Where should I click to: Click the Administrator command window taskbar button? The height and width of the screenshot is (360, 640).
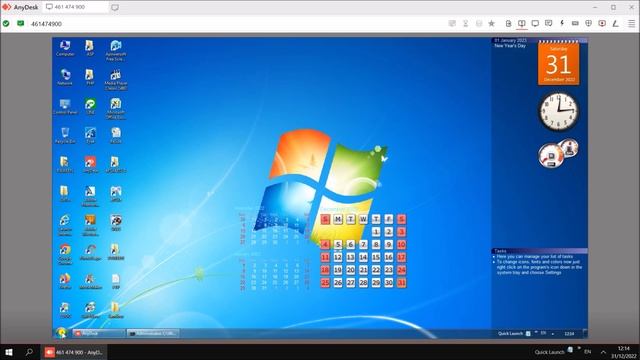click(153, 333)
